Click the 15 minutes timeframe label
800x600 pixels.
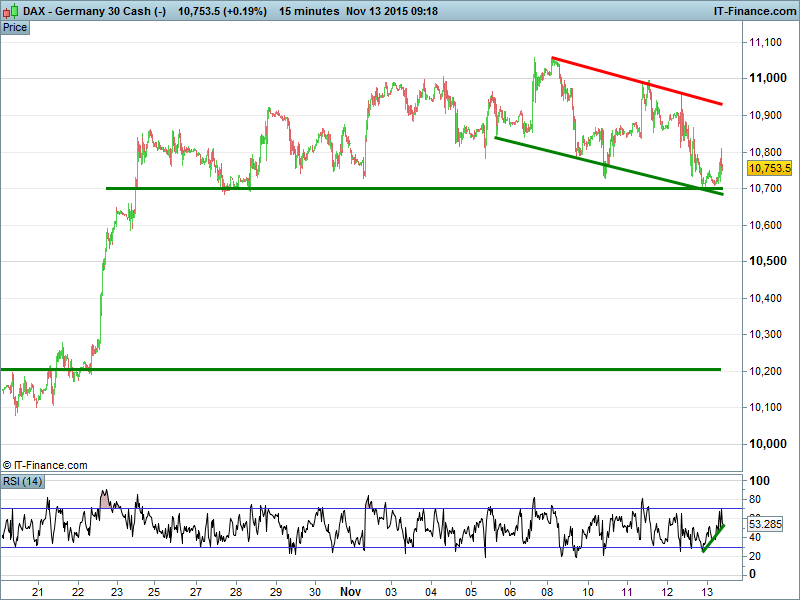tap(307, 10)
